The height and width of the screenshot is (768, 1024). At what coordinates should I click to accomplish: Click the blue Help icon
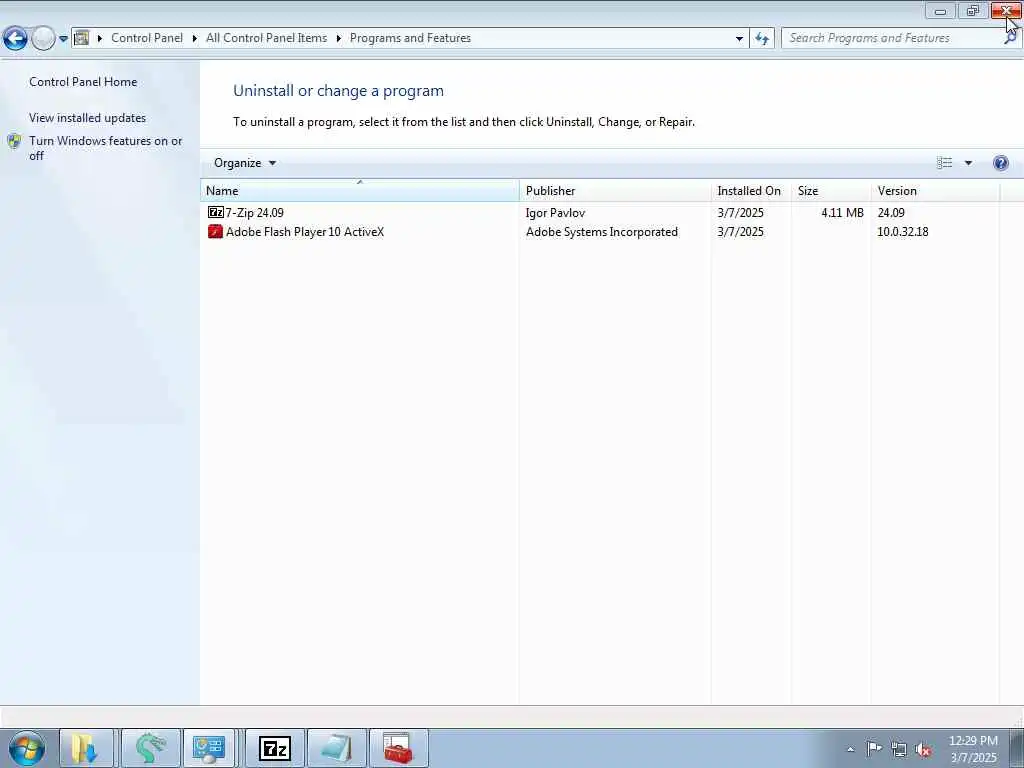(x=1000, y=163)
